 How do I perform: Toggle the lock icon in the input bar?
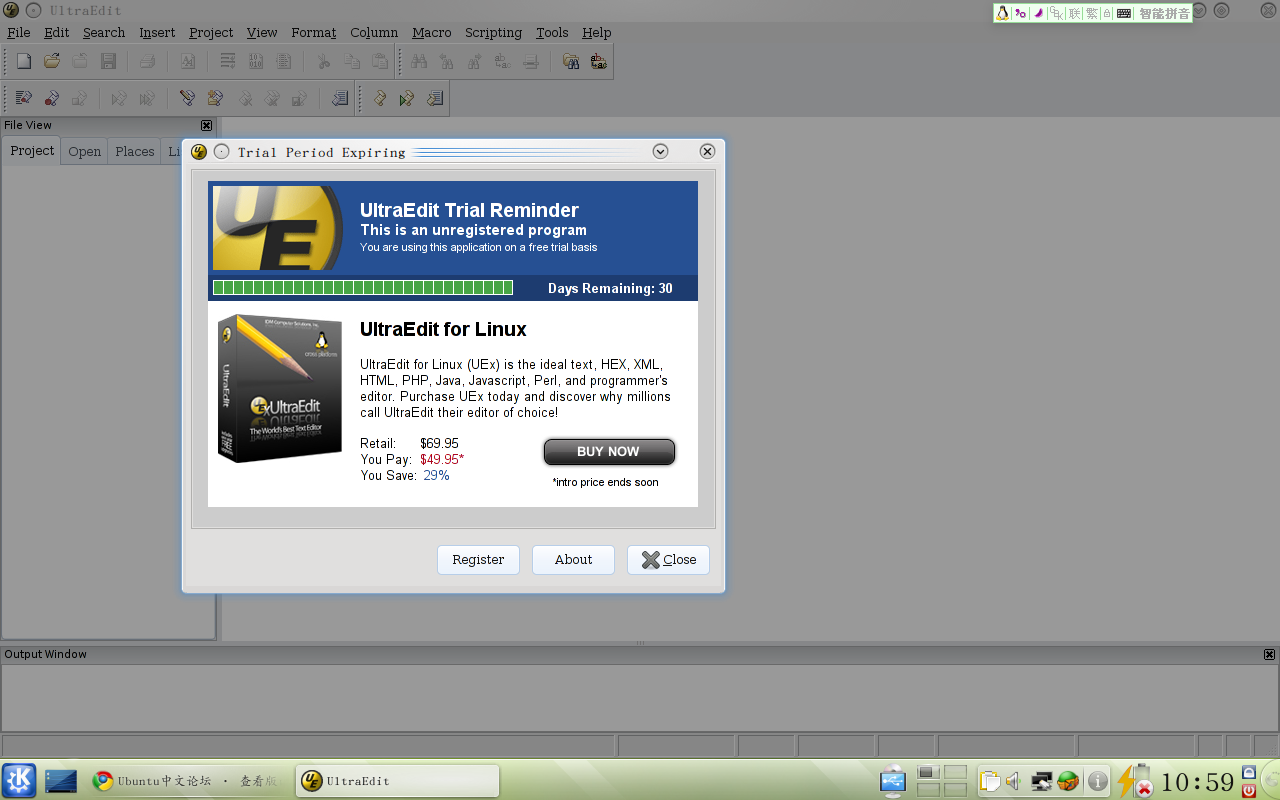point(1107,13)
